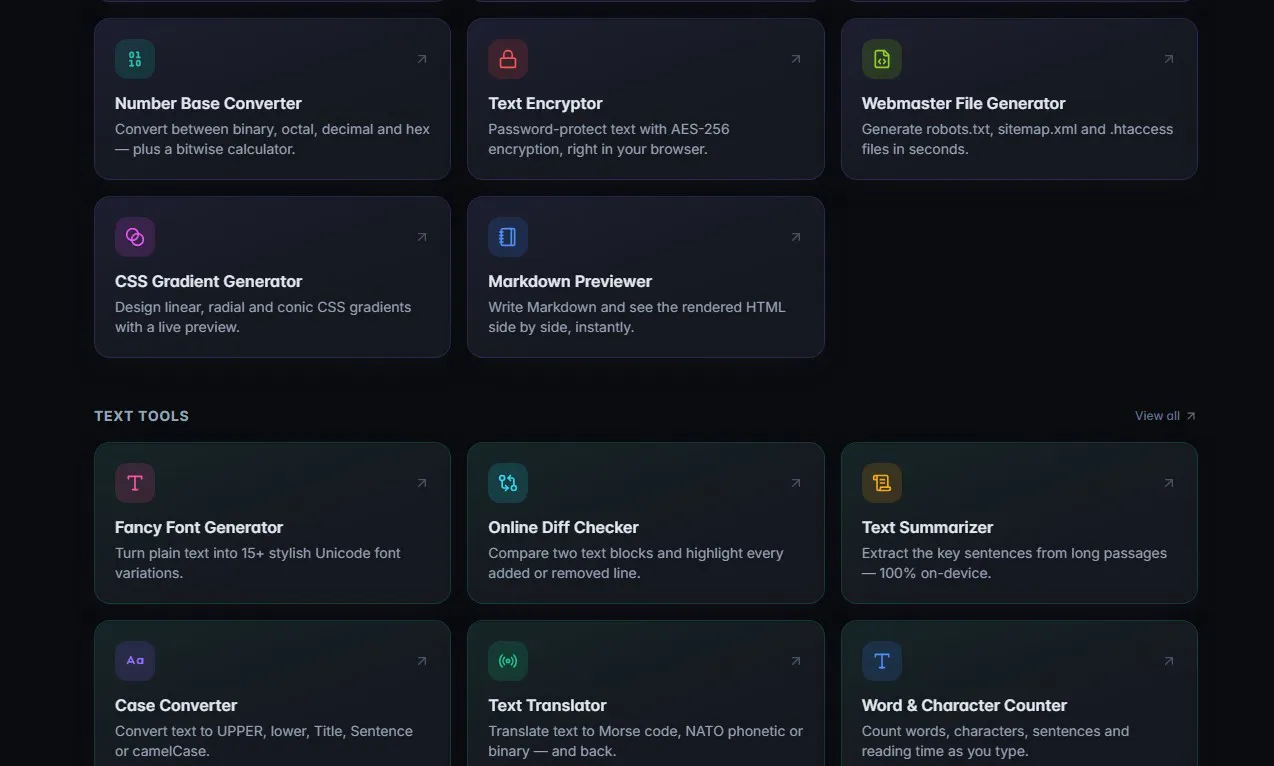Open the Online Diff Checker title
The image size is (1274, 766).
click(x=563, y=527)
